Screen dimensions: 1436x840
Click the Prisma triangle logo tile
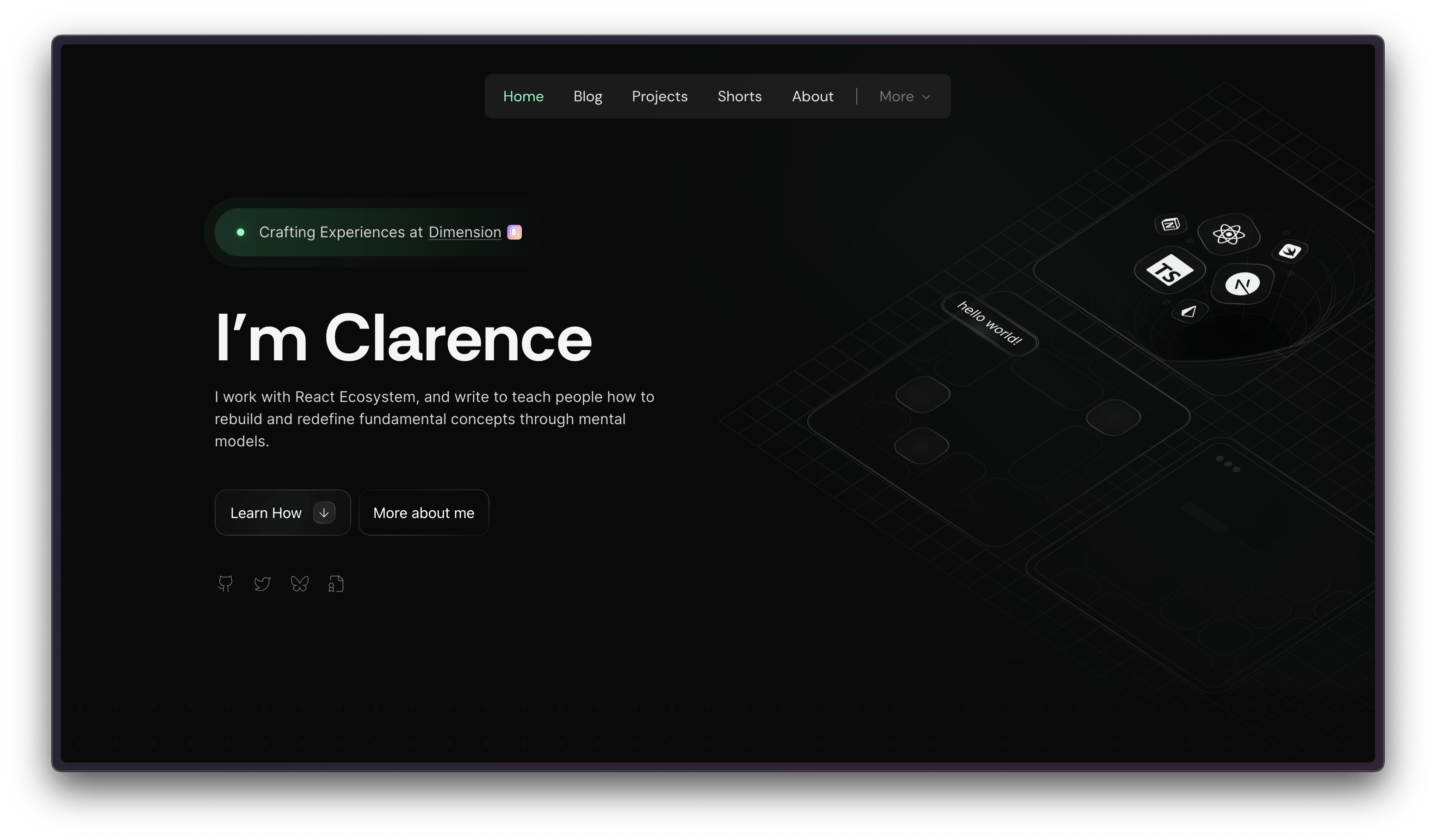[x=1188, y=311]
